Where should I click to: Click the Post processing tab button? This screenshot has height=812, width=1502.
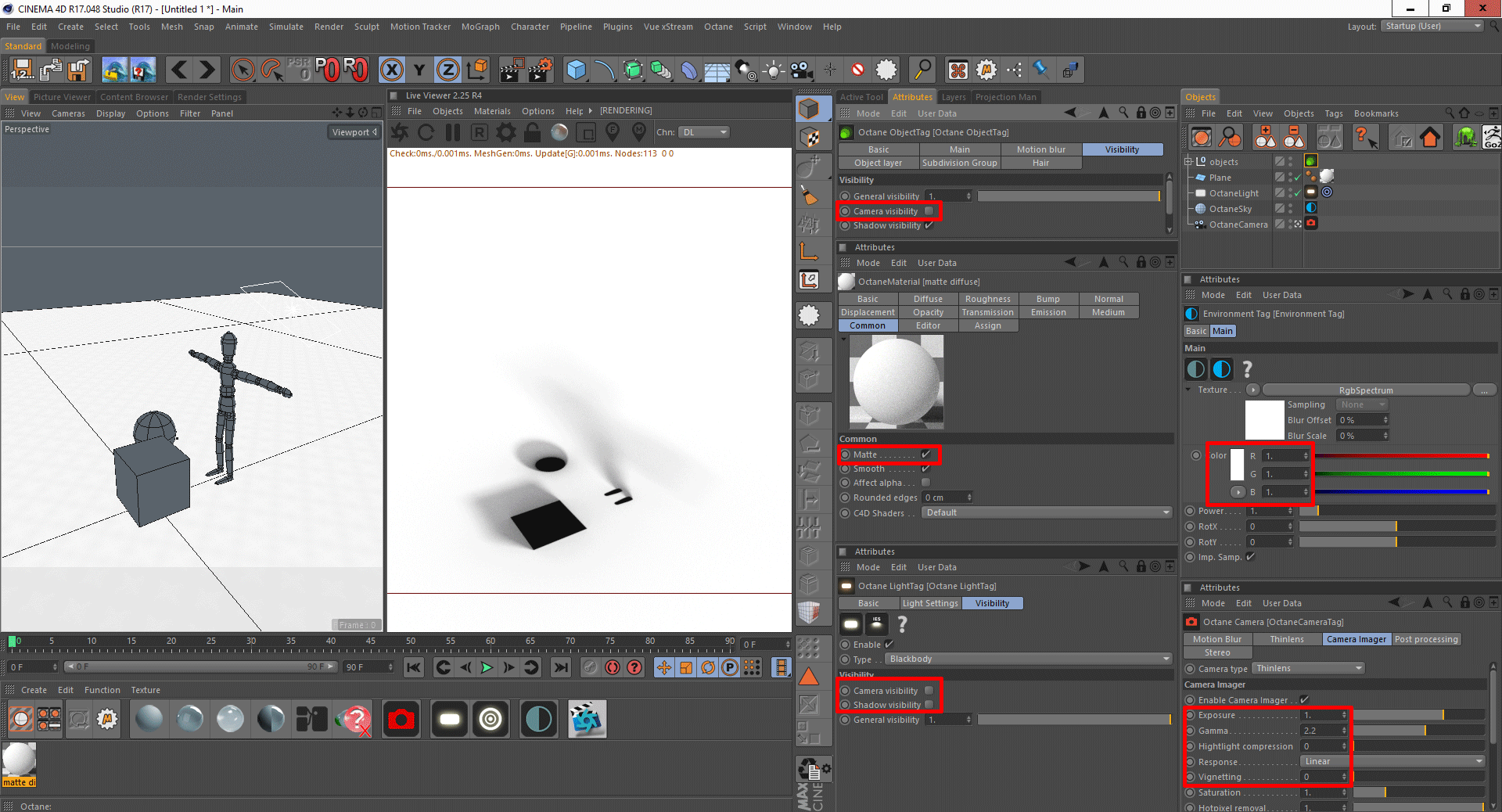1425,639
